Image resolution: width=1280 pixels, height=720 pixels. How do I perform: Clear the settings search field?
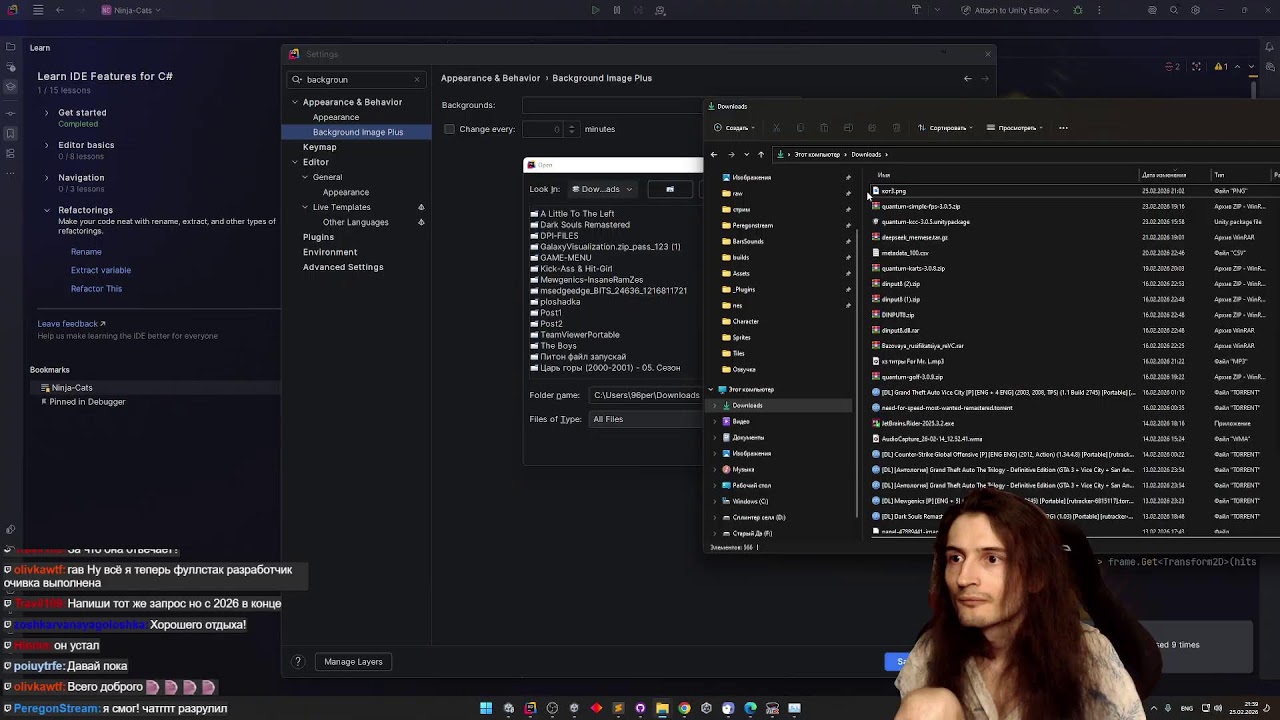tap(417, 79)
